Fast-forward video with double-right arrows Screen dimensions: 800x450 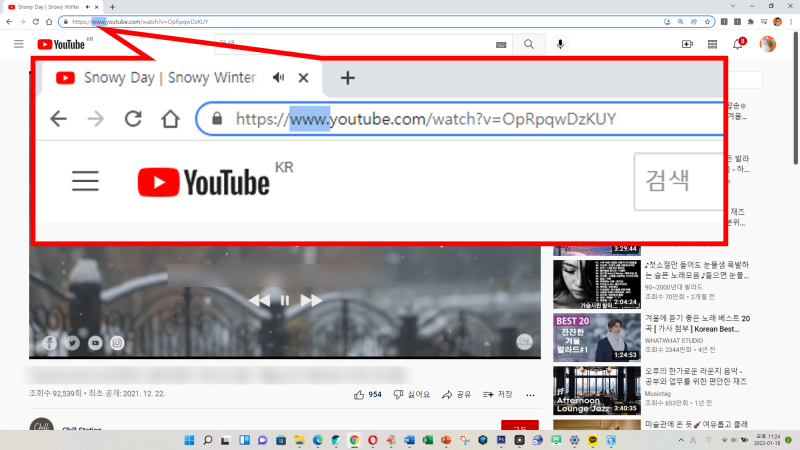(311, 301)
